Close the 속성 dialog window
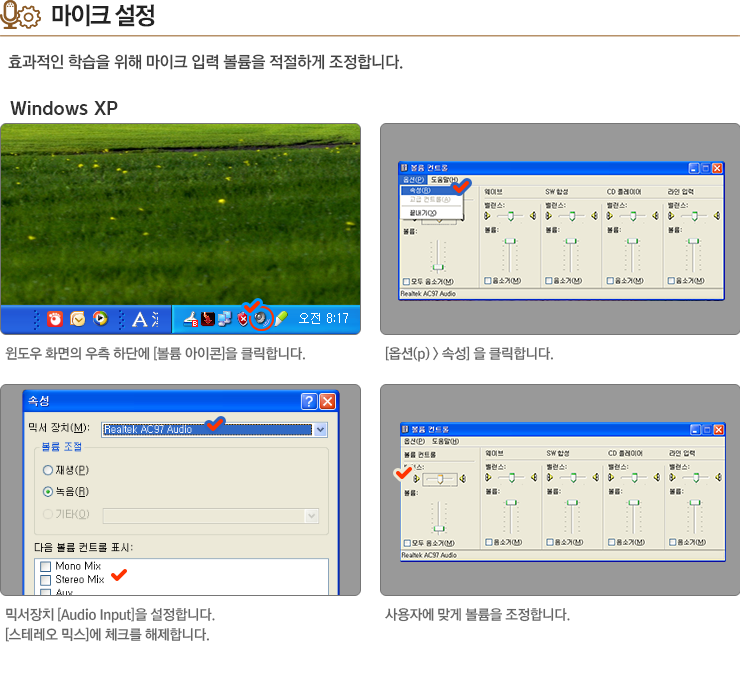Image resolution: width=740 pixels, height=685 pixels. 327,401
